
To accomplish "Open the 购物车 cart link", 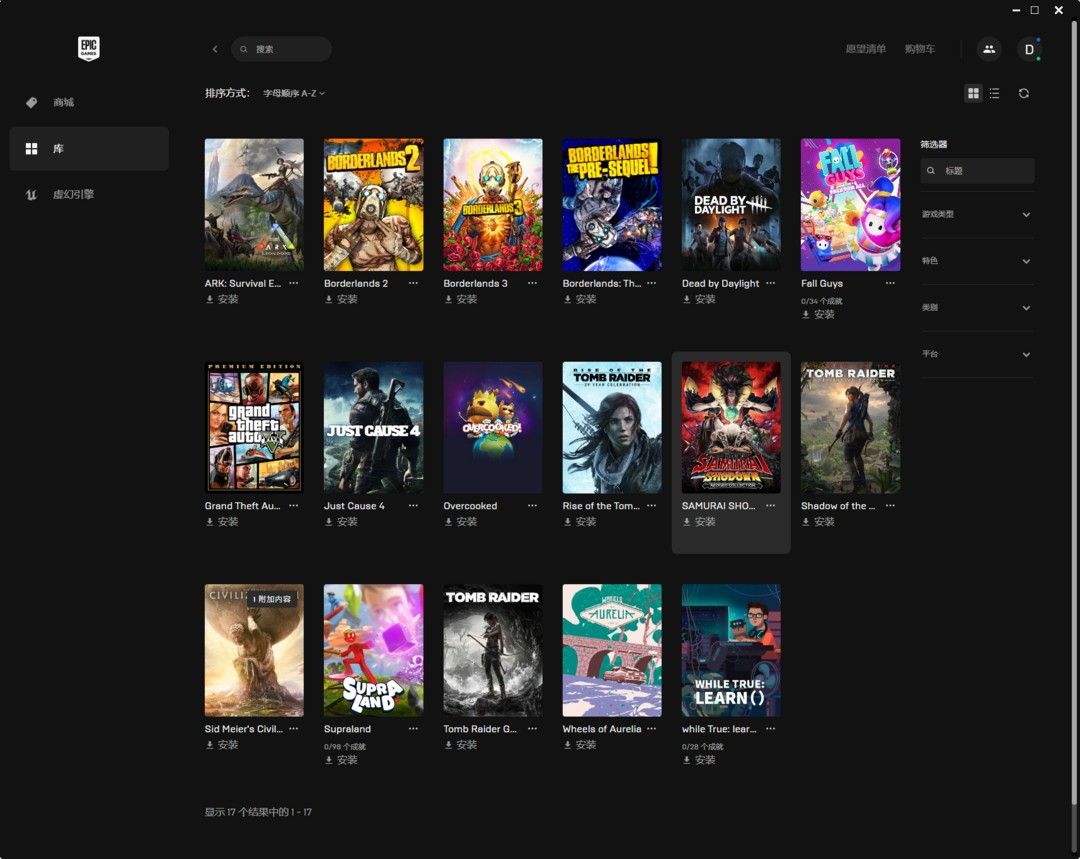I will (920, 49).
